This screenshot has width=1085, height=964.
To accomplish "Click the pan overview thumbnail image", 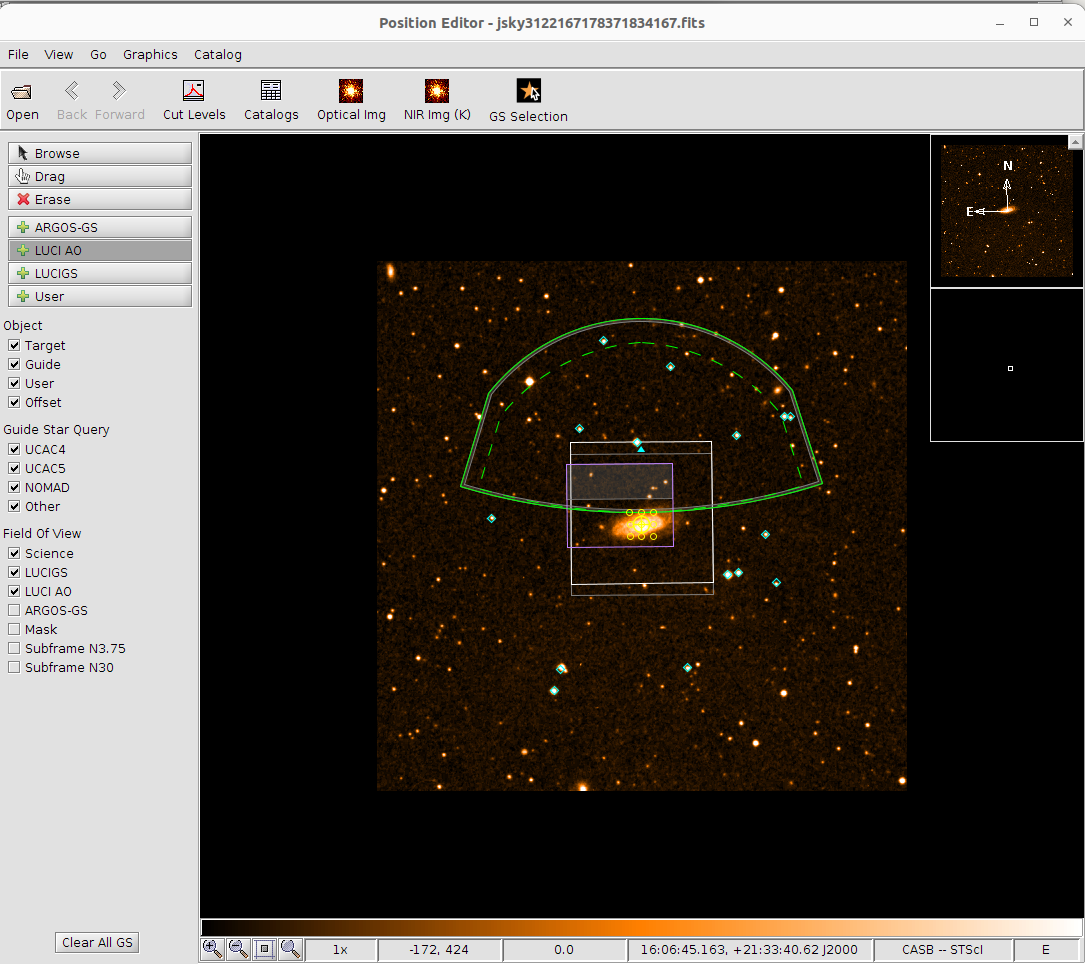I will [x=1006, y=211].
